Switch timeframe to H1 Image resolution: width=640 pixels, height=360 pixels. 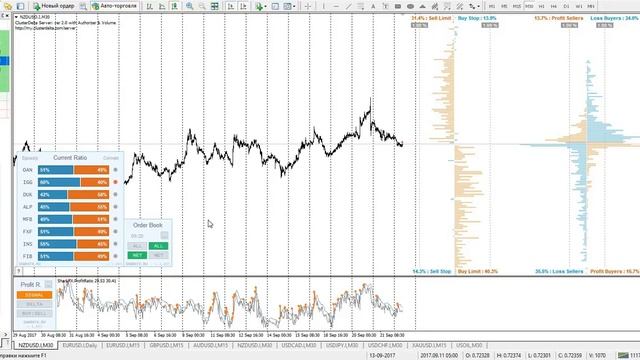542,6
